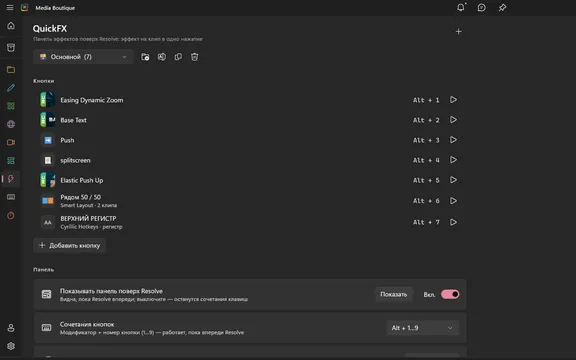
Task: Run the ВЕРХНИЙ РЕГИСТР action
Action: 453,222
